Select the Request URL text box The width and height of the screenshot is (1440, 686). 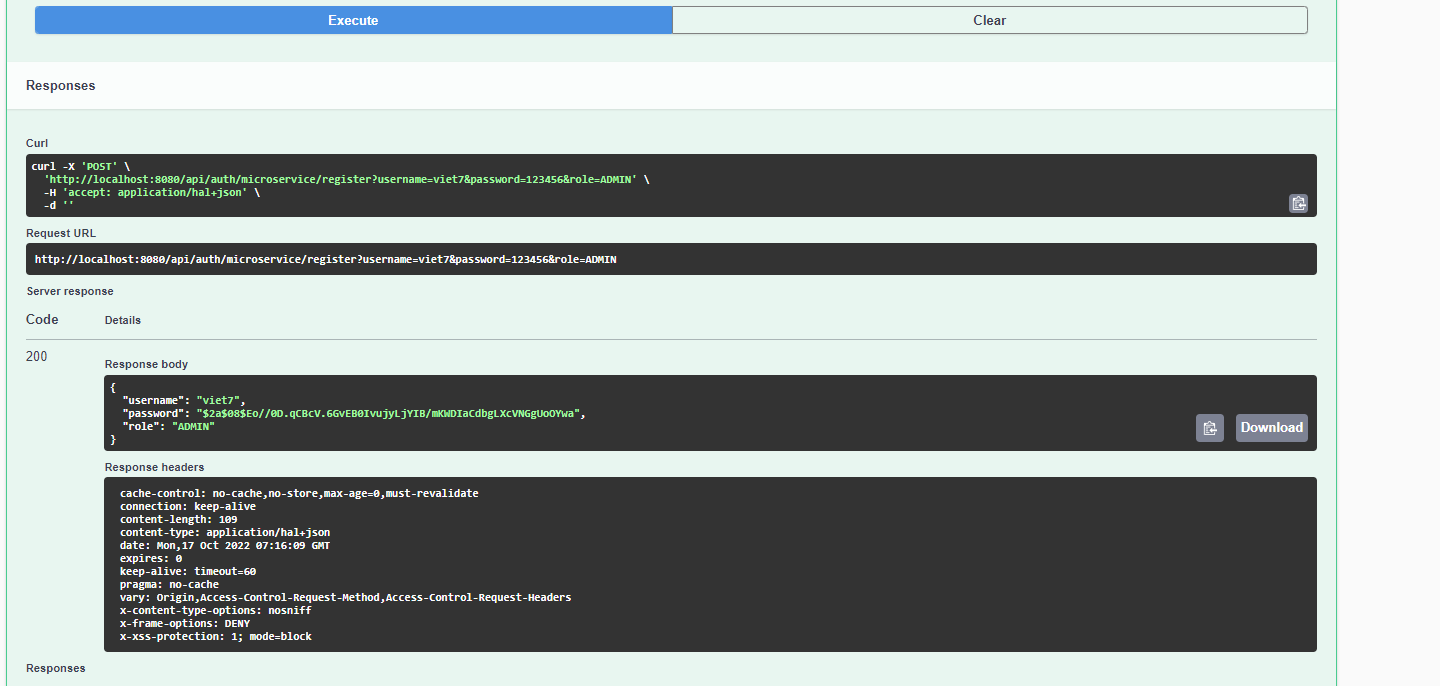point(671,259)
